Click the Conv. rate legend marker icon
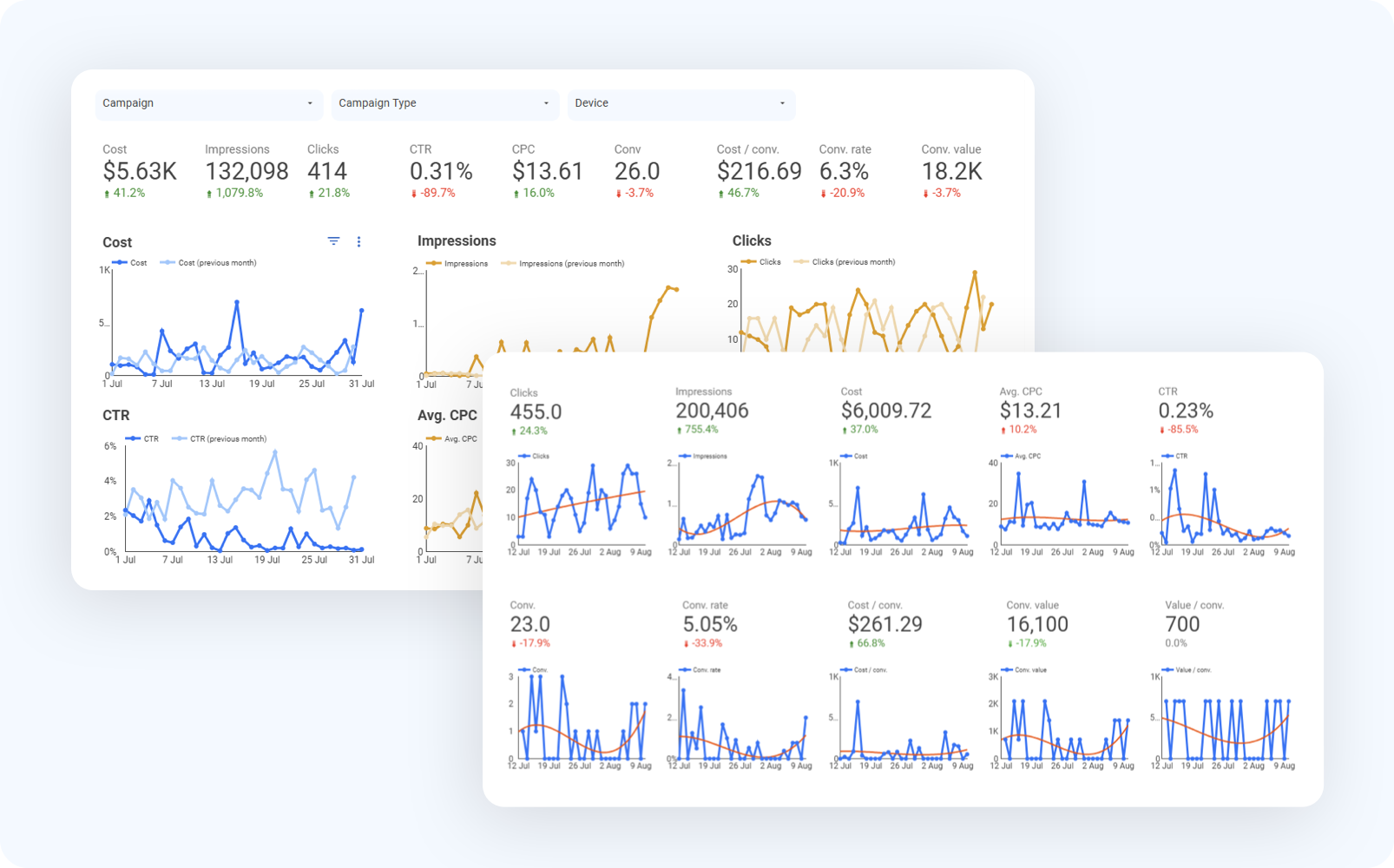 (685, 669)
